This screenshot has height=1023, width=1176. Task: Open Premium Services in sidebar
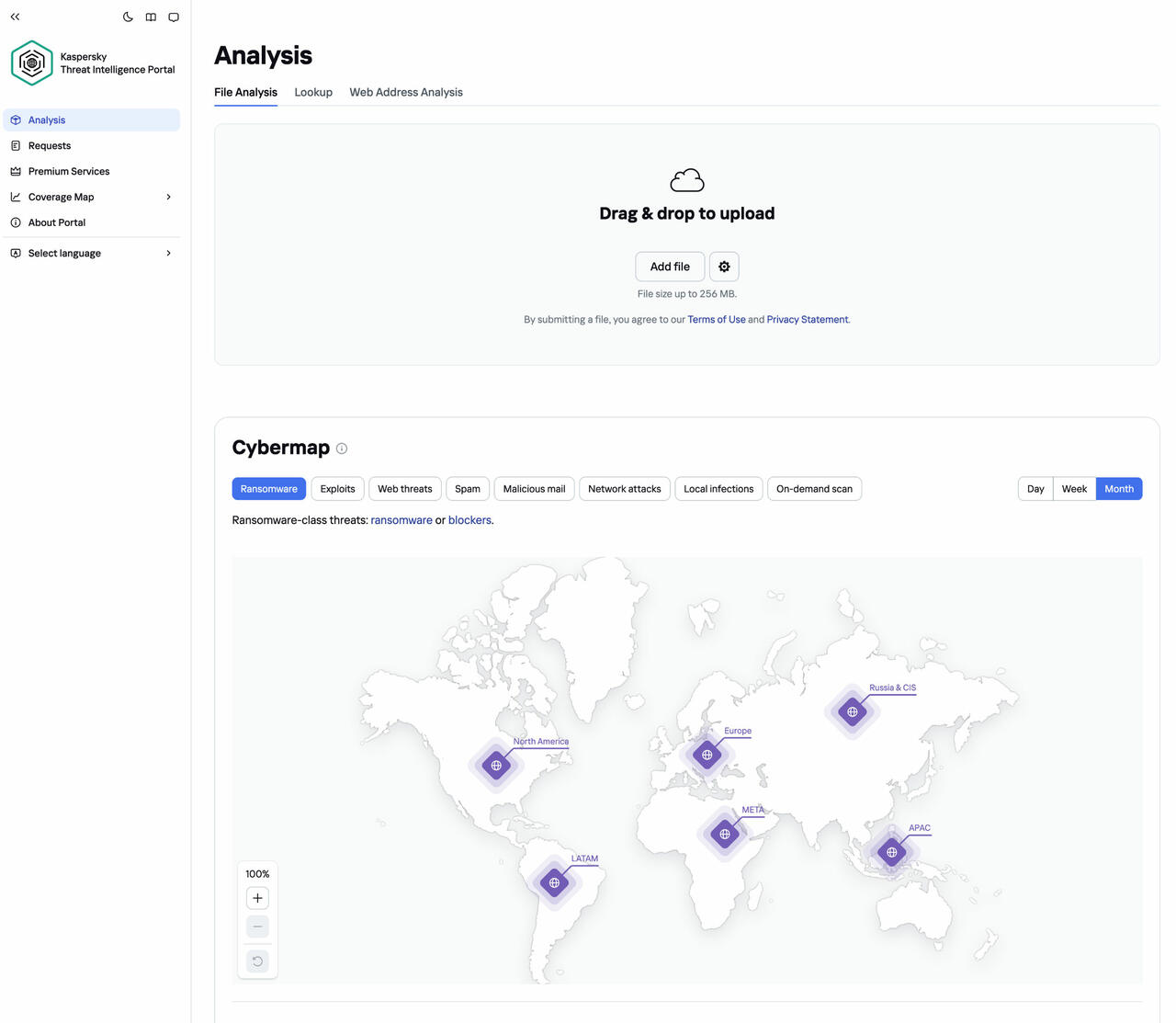click(69, 171)
